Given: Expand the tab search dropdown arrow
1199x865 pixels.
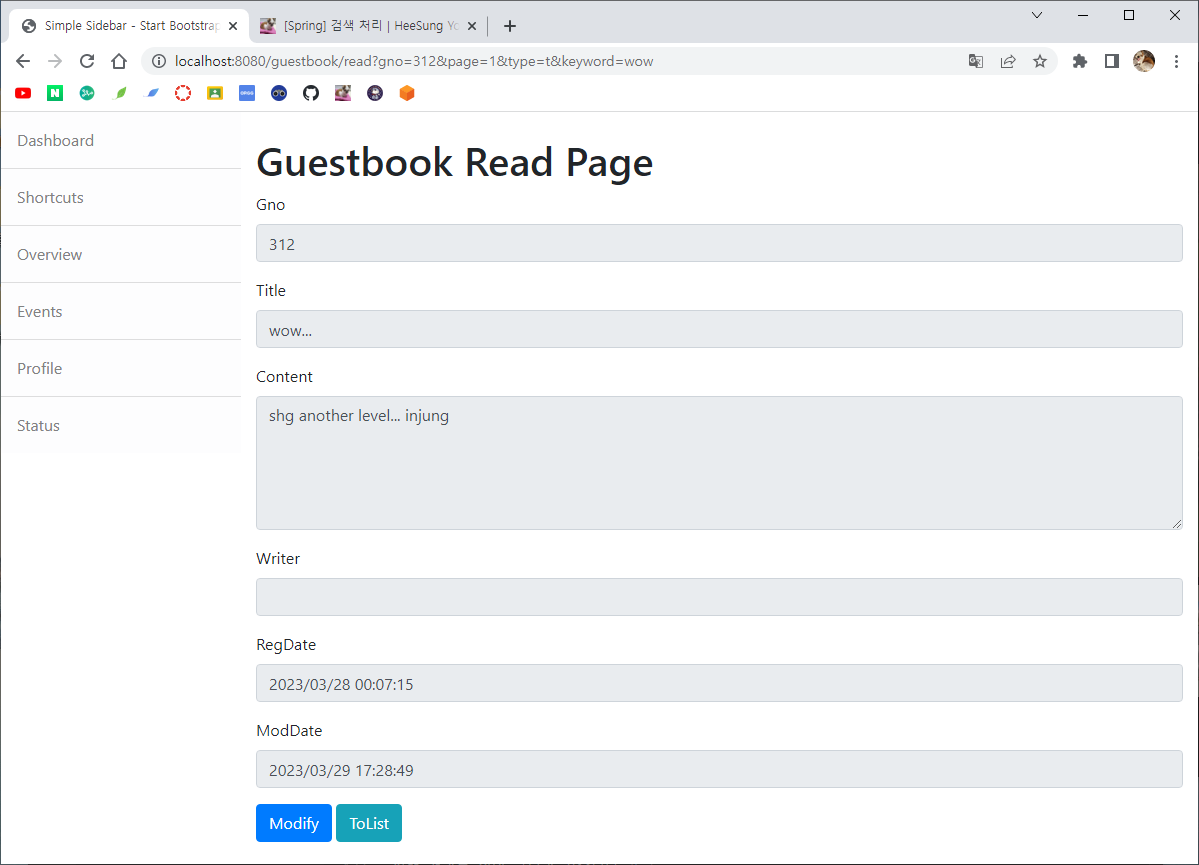Looking at the screenshot, I should pos(1037,15).
